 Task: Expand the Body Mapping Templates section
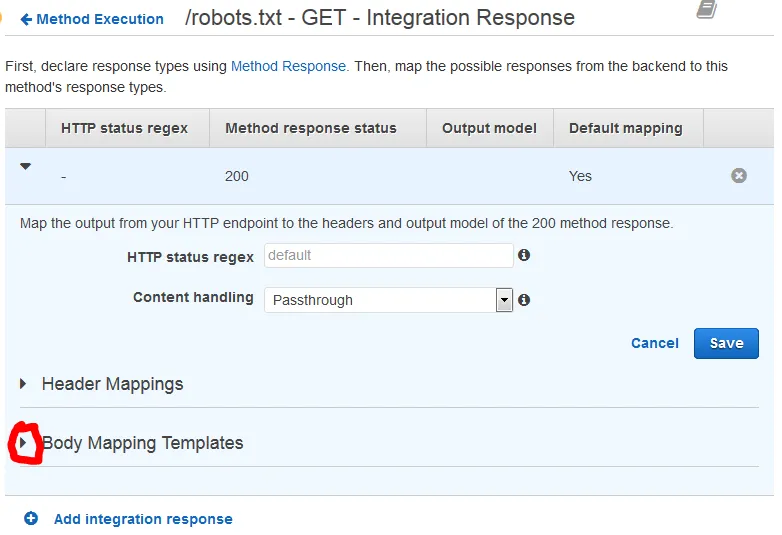tap(24, 442)
